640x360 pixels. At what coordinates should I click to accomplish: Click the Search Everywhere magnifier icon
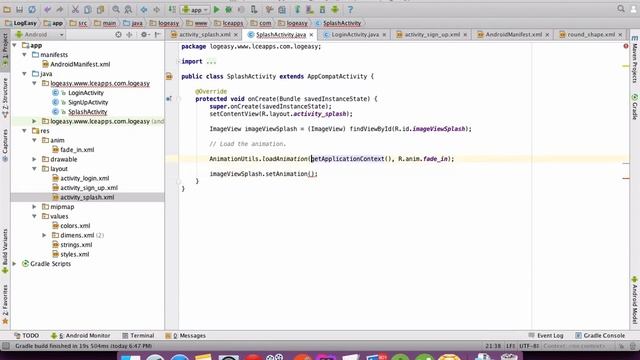point(621,9)
